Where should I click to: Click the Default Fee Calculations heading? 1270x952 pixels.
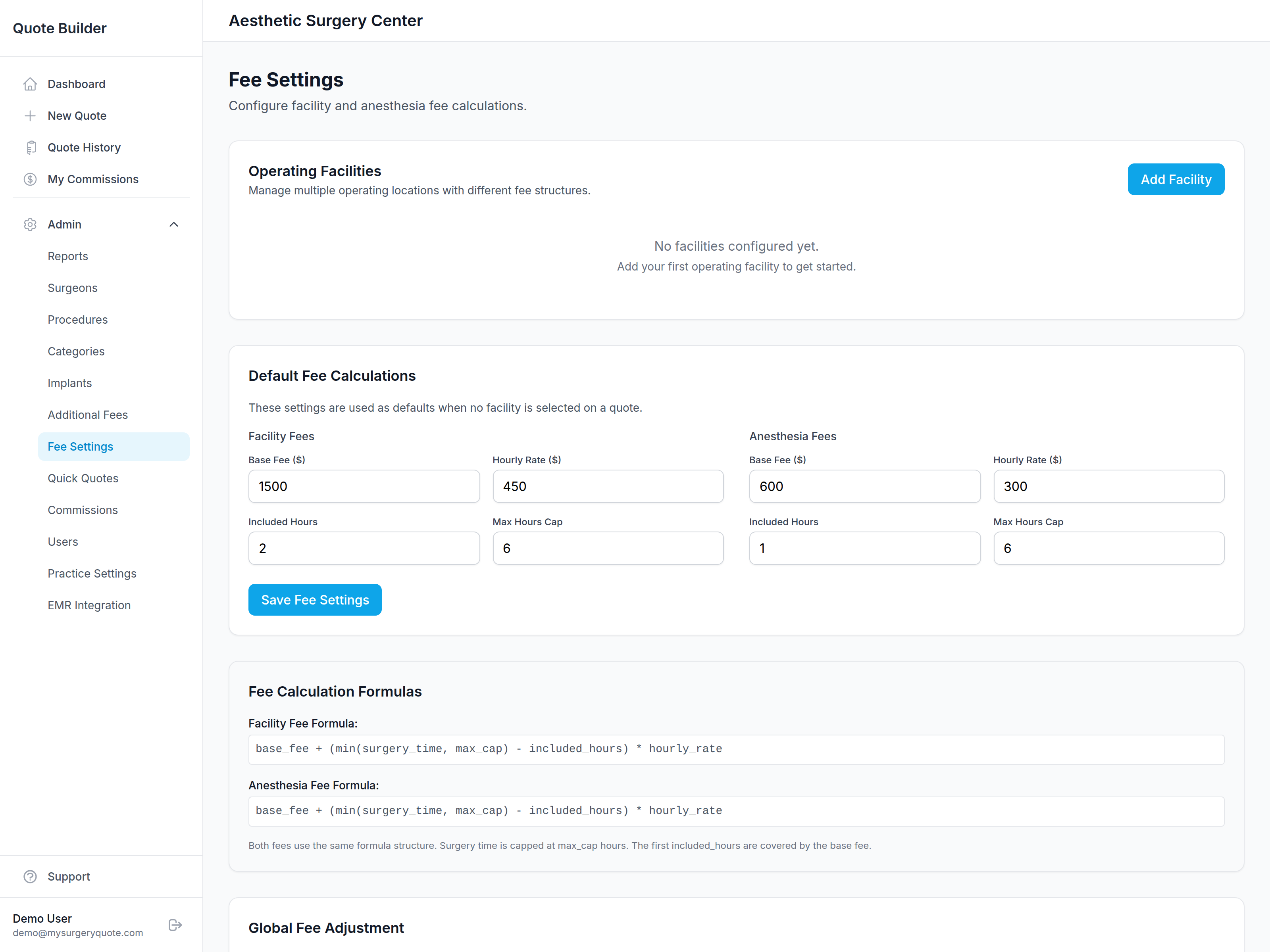332,376
